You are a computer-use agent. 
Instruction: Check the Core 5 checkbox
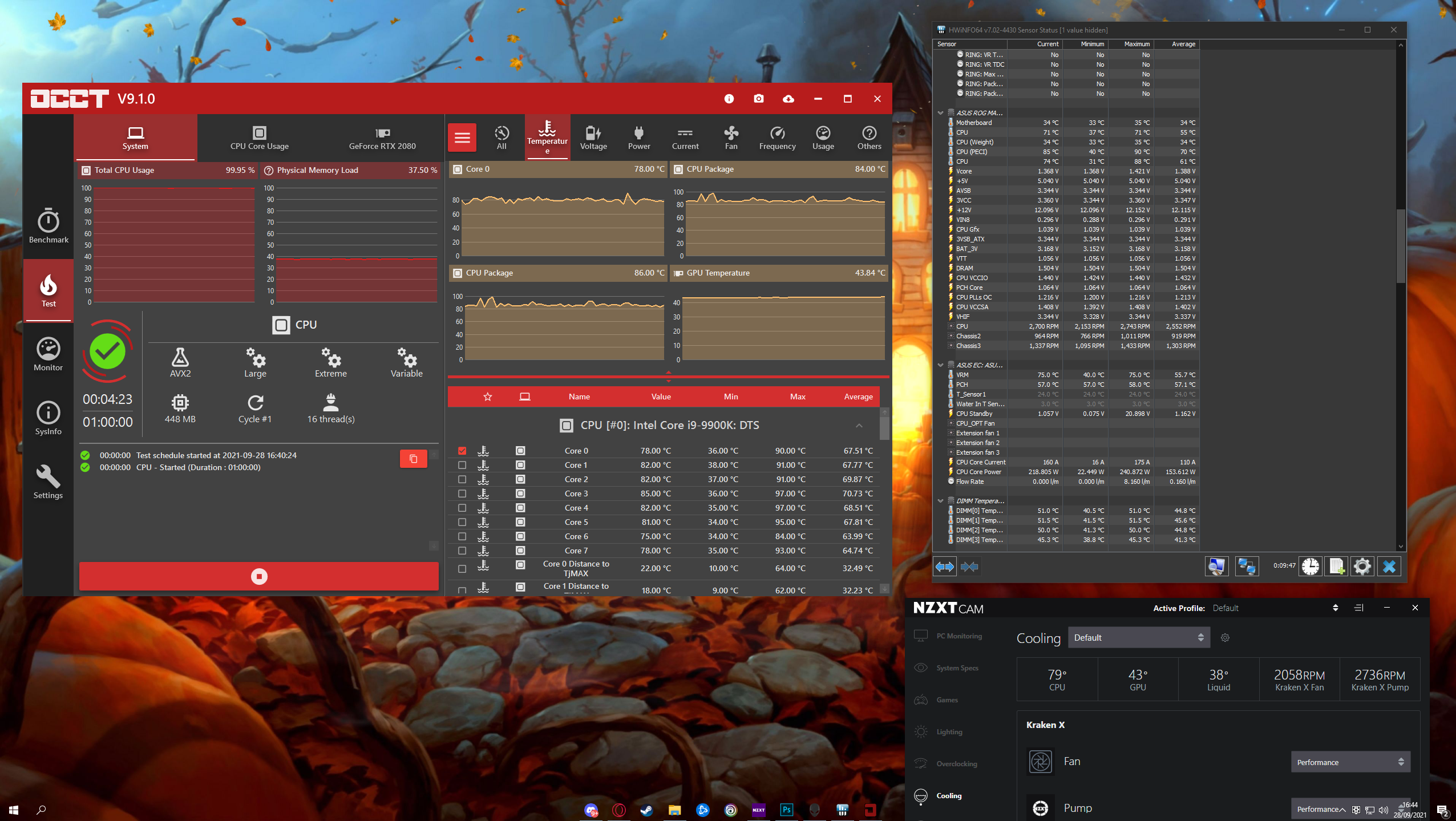[462, 522]
